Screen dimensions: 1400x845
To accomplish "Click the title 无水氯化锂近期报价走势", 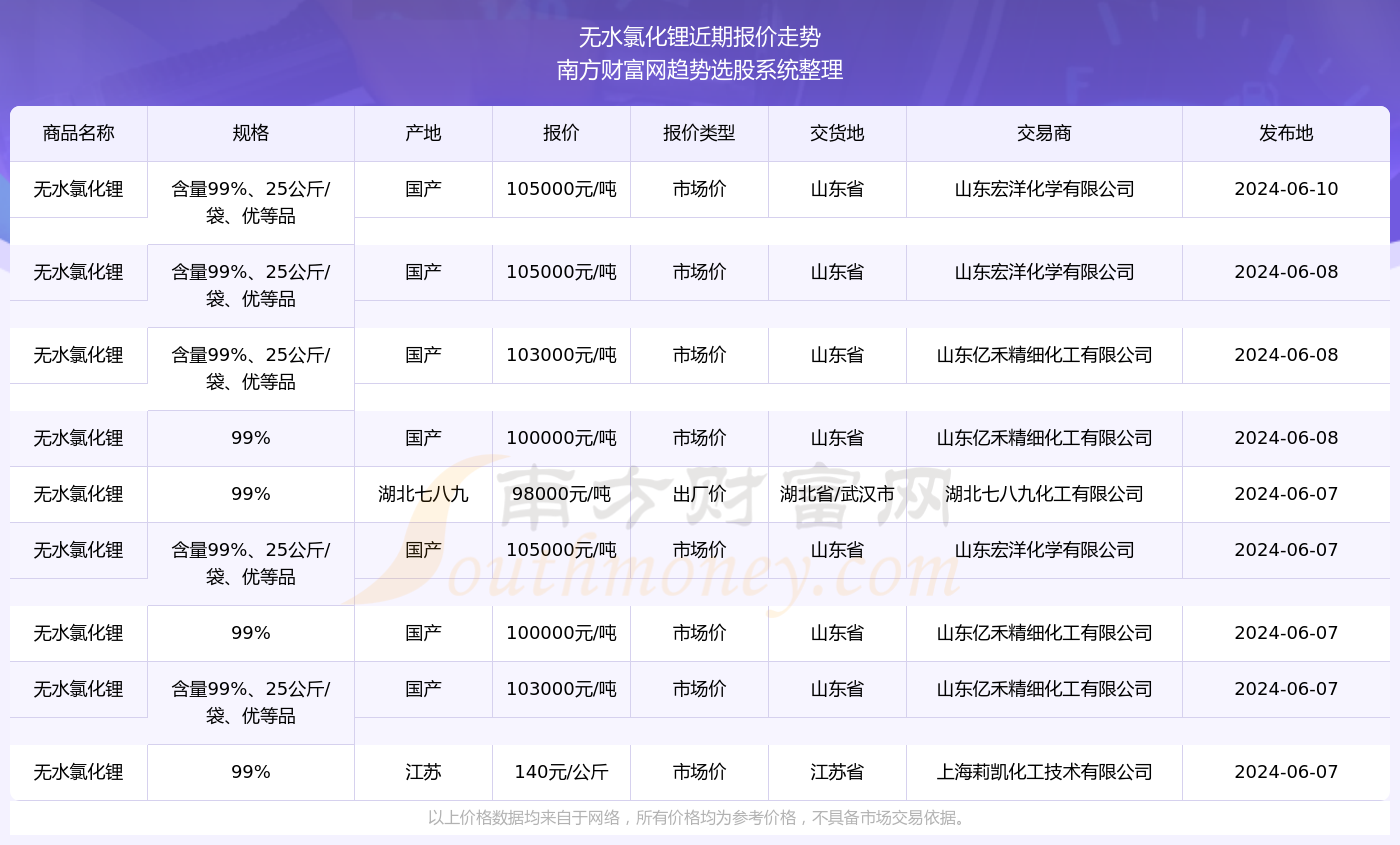I will pyautogui.click(x=700, y=38).
